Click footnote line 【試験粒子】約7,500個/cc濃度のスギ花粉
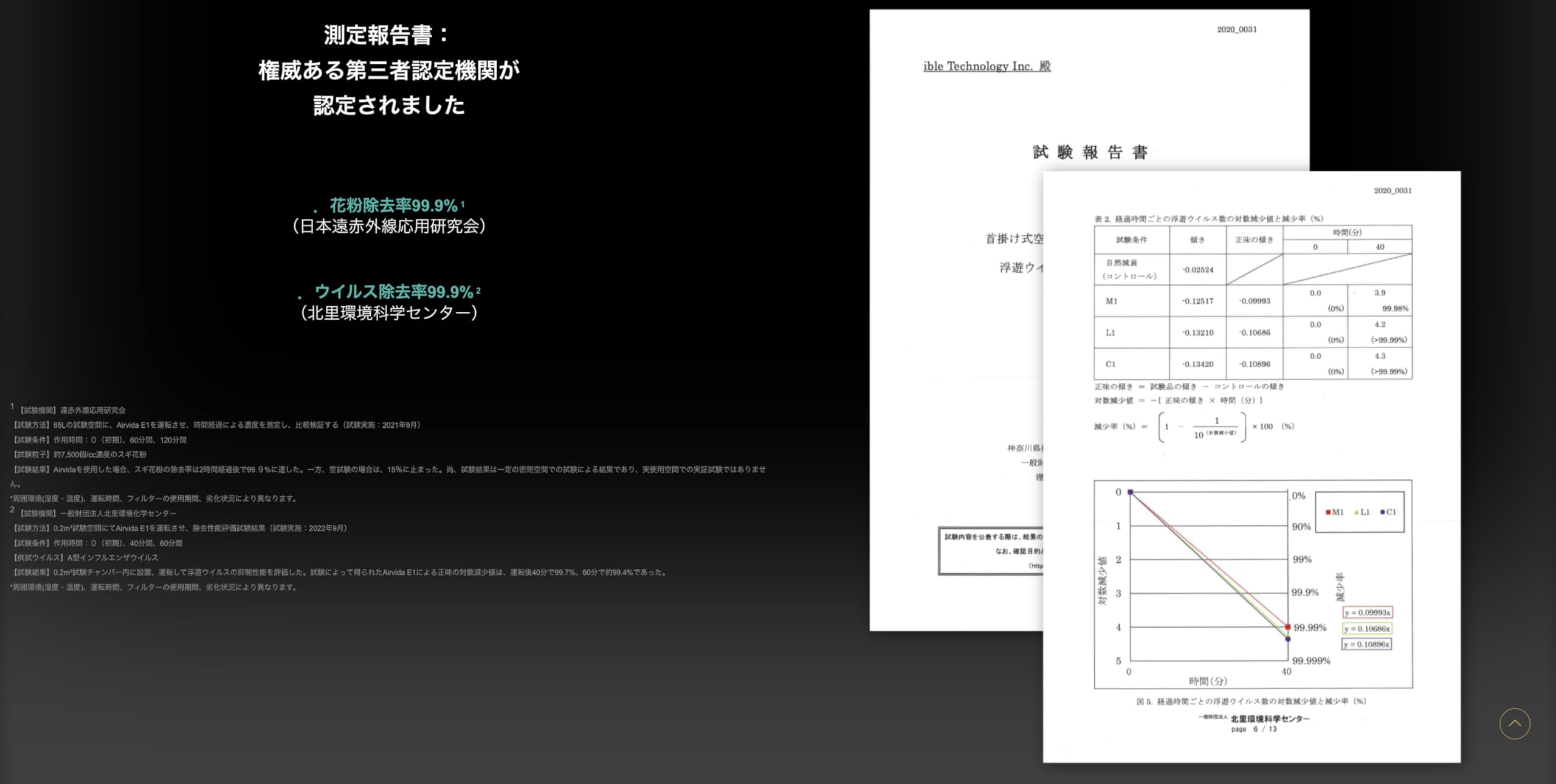This screenshot has width=1556, height=784. pos(79,454)
